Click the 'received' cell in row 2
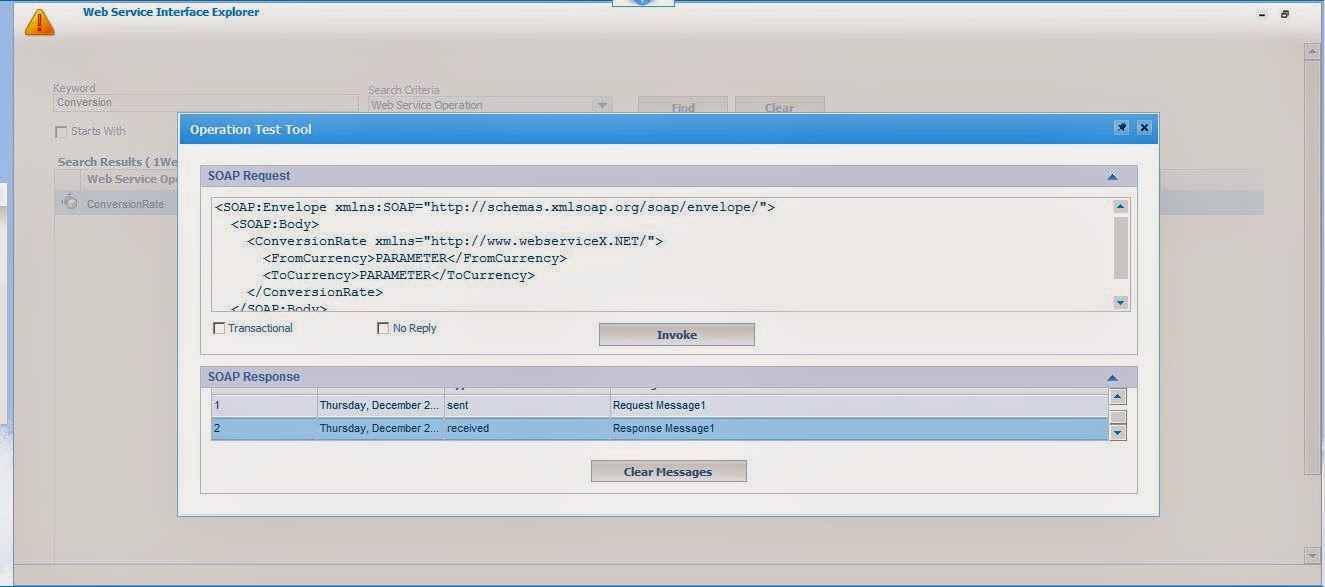The height and width of the screenshot is (587, 1325). coord(527,429)
